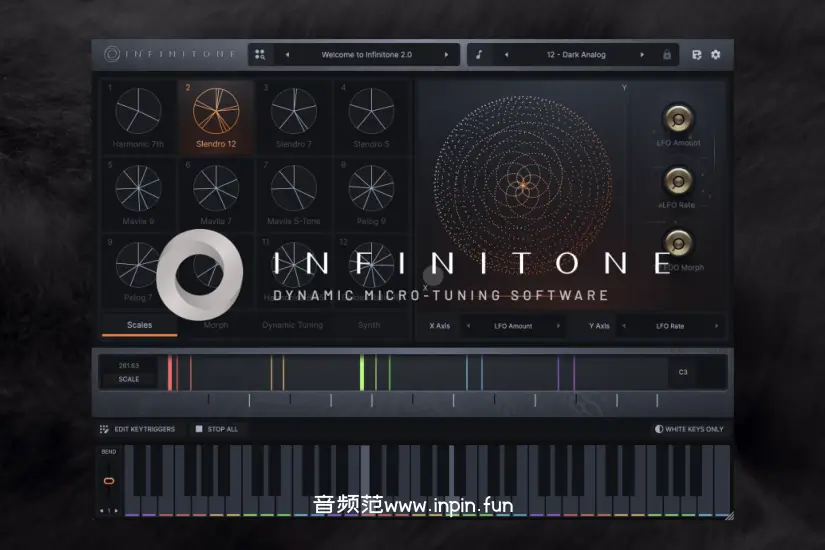
Task: Open the preset browser grid icon
Action: [260, 54]
